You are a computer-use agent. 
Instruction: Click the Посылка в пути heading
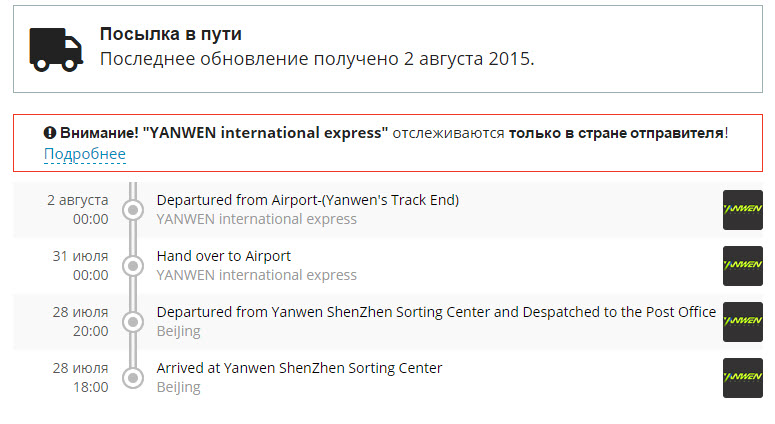click(x=171, y=34)
